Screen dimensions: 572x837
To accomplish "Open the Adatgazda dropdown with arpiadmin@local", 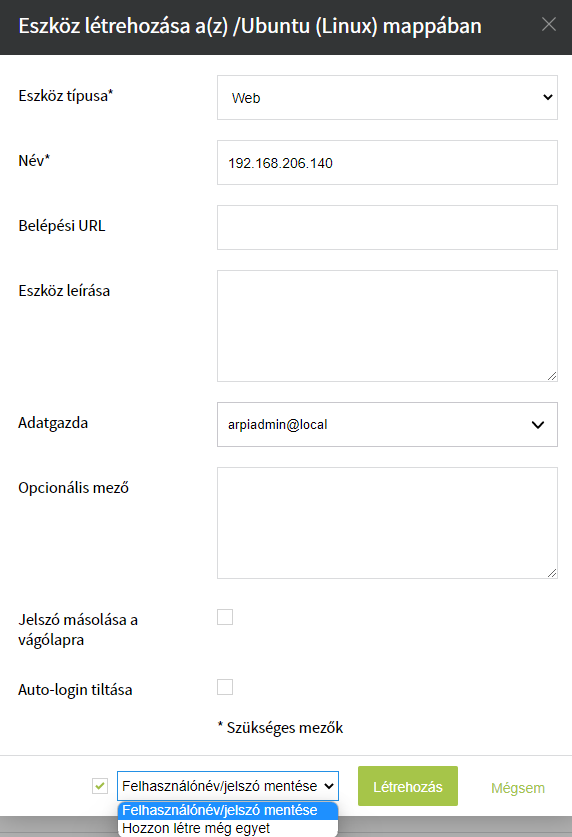I will 387,424.
